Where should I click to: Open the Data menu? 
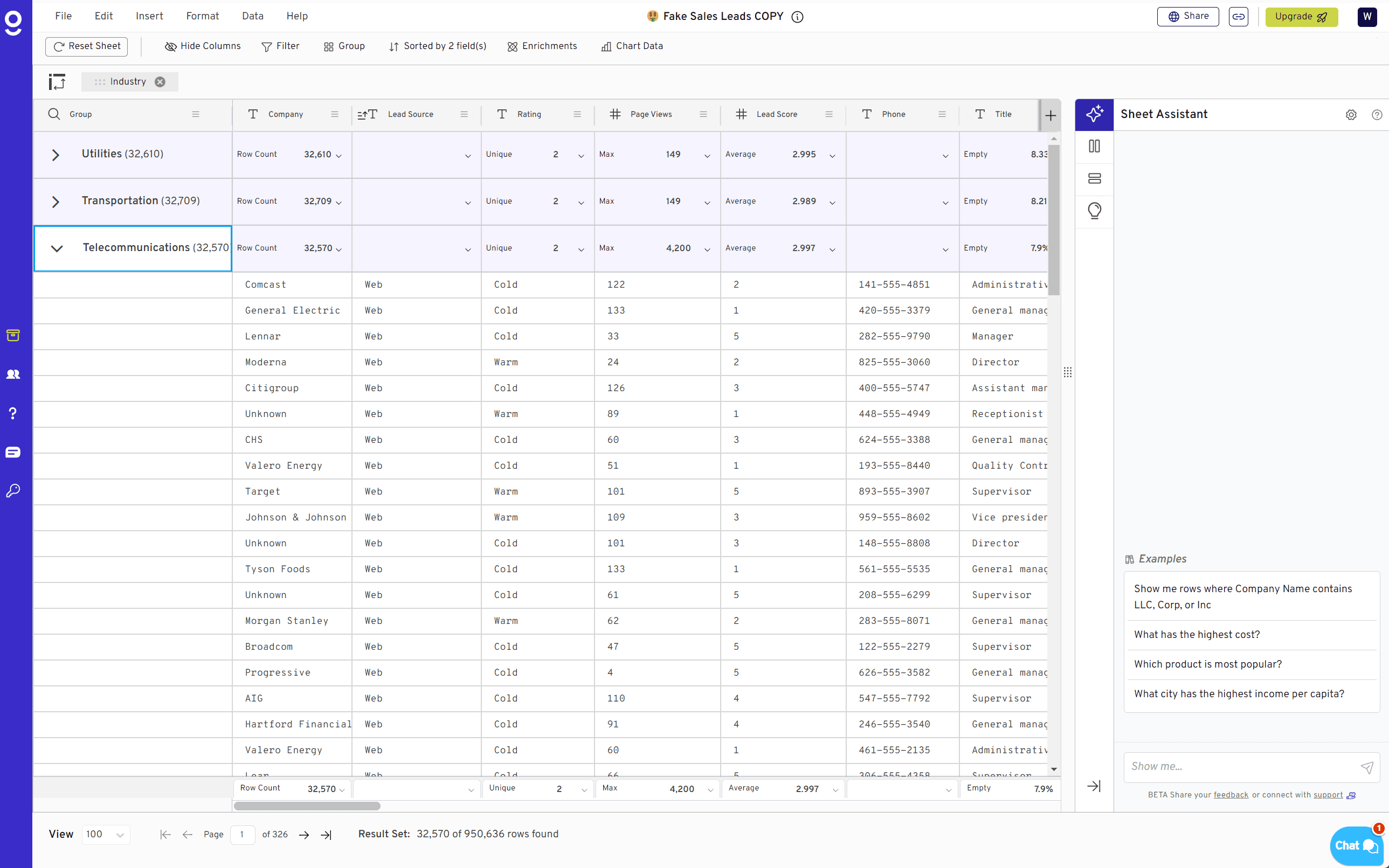coord(252,16)
